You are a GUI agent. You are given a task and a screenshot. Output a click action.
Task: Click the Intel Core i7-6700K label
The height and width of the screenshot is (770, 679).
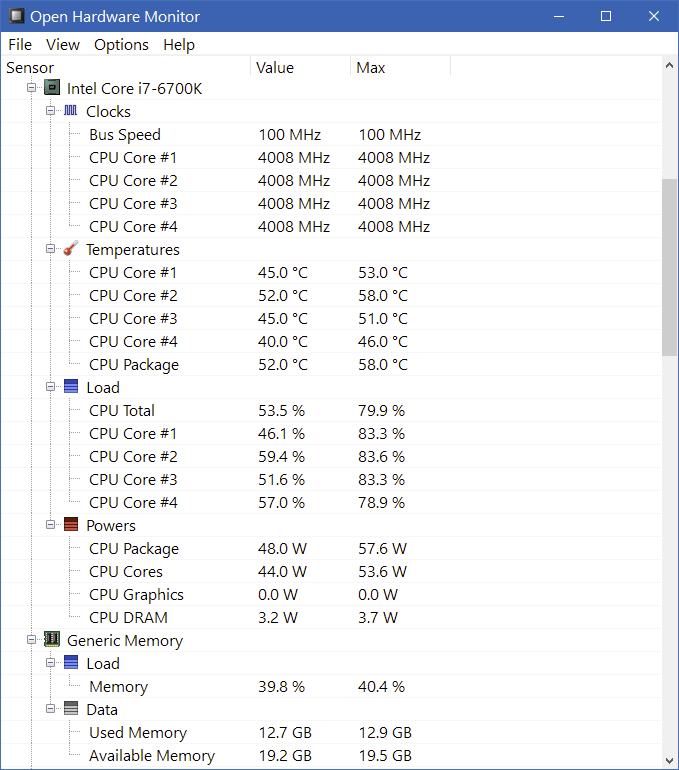(x=135, y=88)
